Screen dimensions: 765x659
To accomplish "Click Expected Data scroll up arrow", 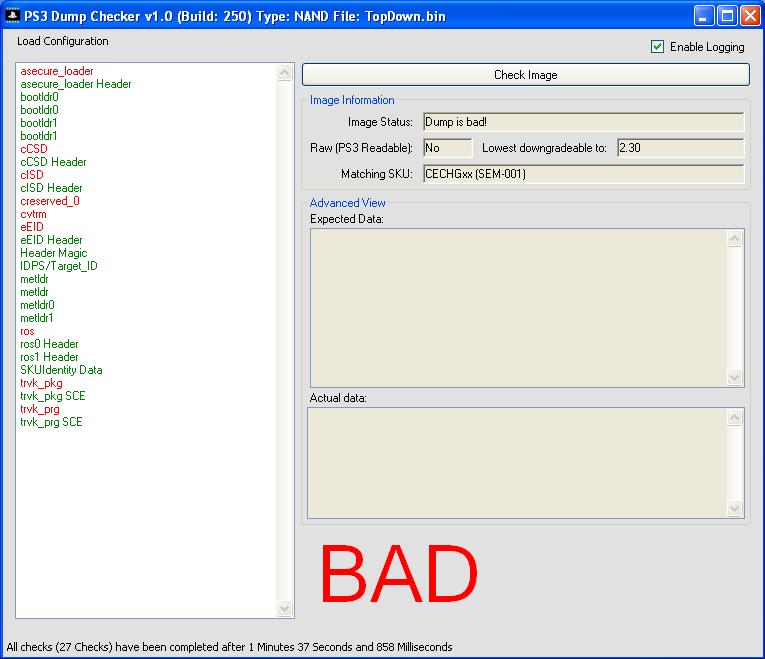I will [x=735, y=239].
